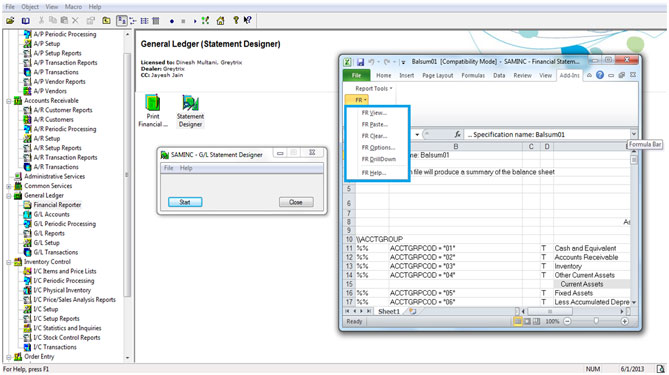This screenshot has width=669, height=375.
Task: Open the main File menu
Action: [x=9, y=7]
